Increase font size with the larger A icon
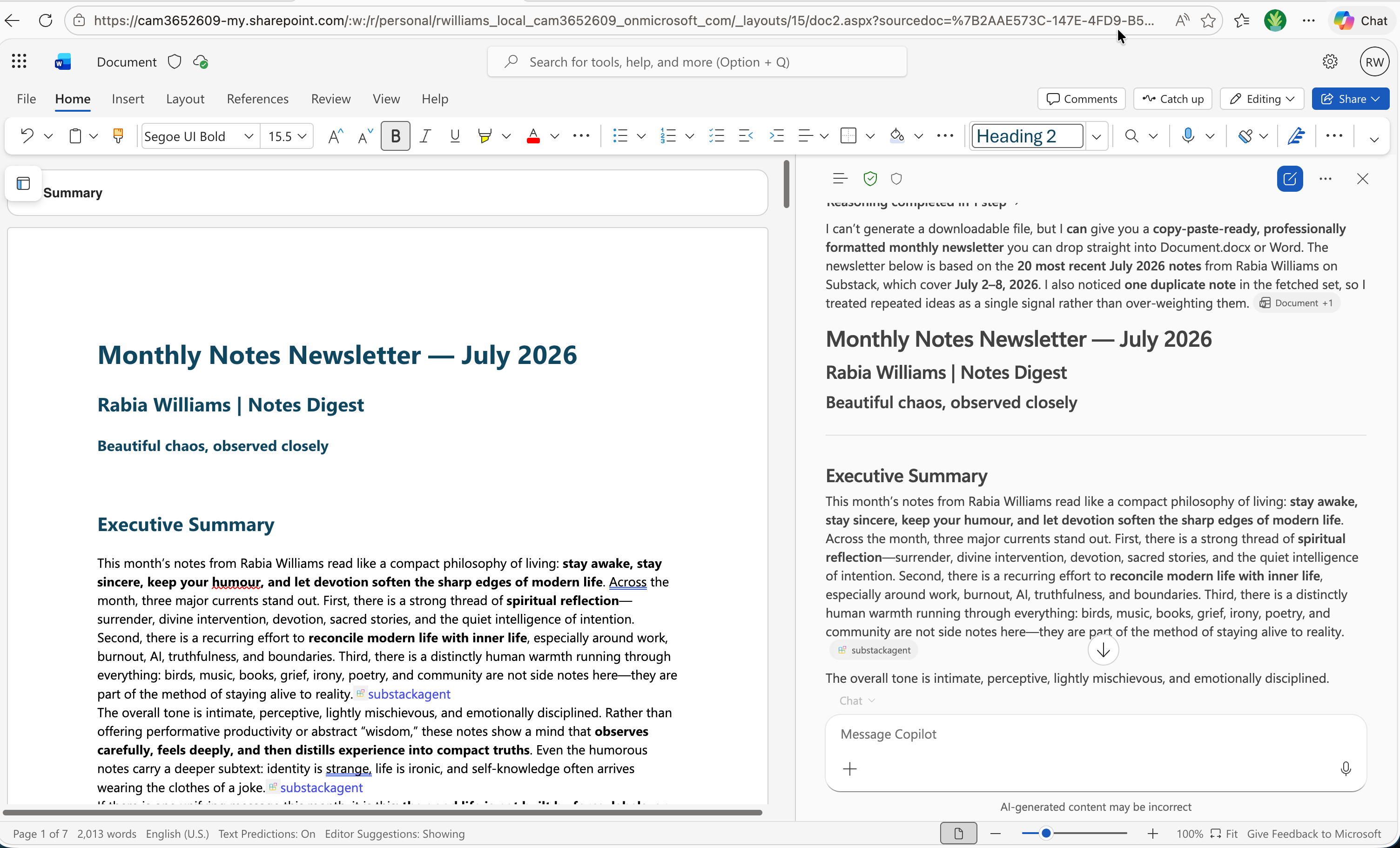 tap(336, 136)
